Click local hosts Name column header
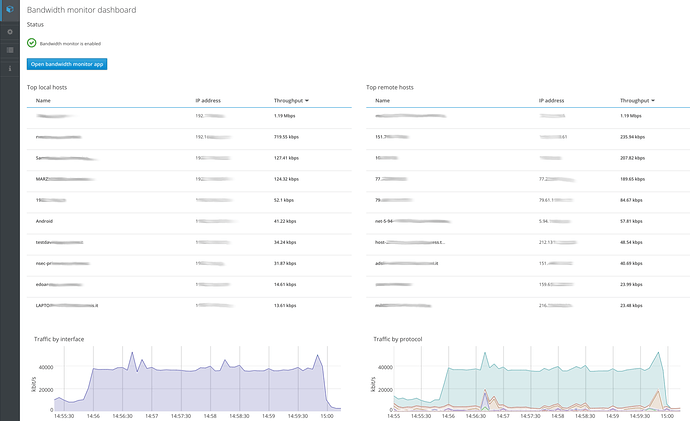 point(43,101)
